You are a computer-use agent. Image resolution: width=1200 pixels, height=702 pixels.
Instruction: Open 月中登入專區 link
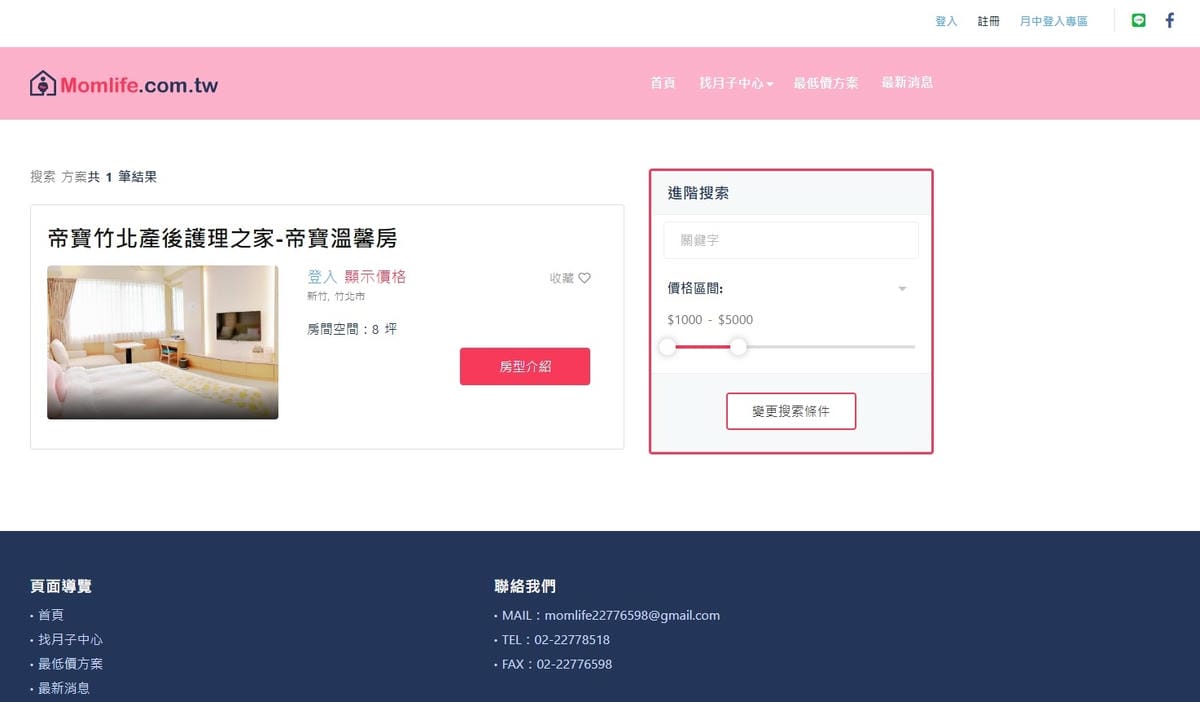pos(1053,21)
